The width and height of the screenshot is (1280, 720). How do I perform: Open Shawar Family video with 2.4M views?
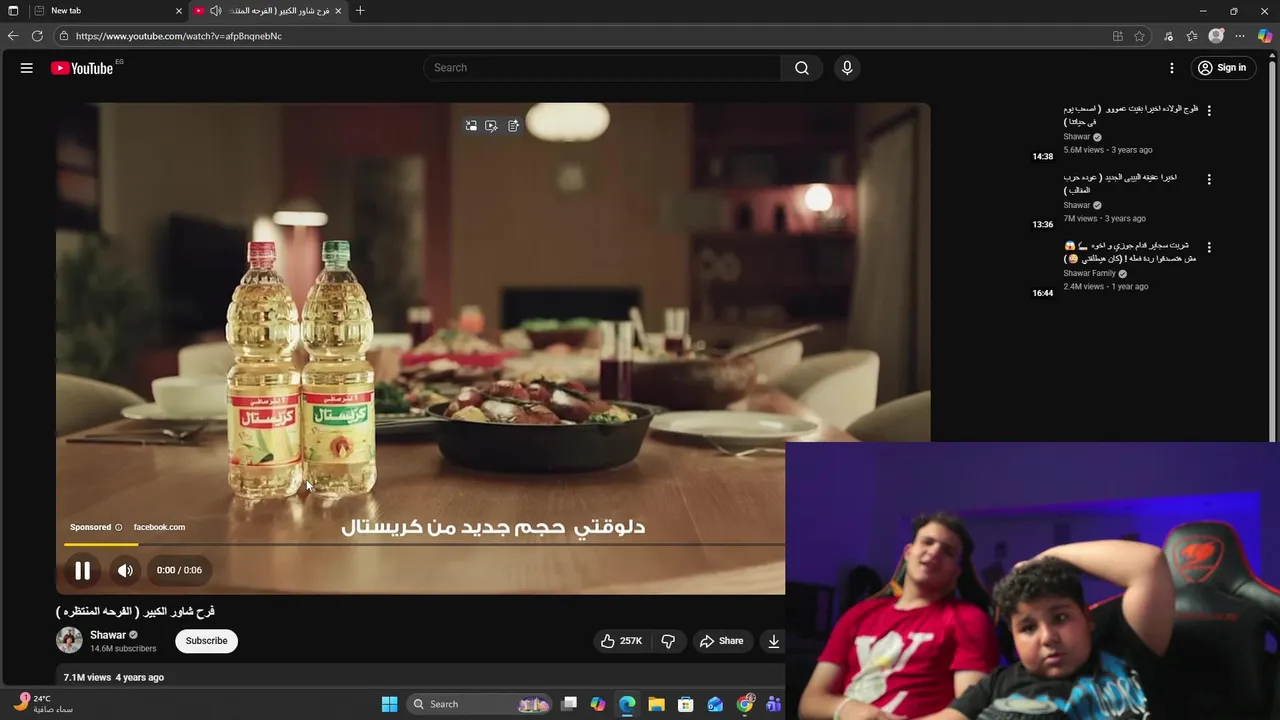click(1130, 252)
